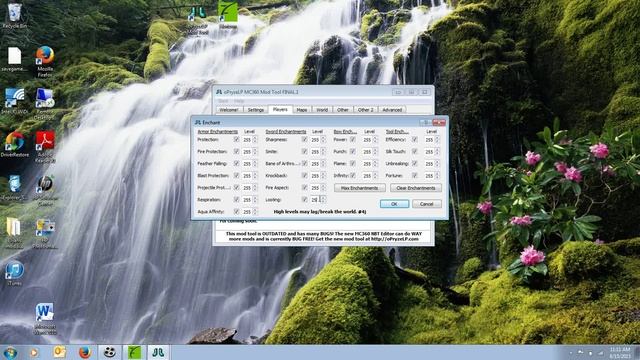This screenshot has height=360, width=640.
Task: Uncheck the Fire Protection checkbox
Action: (x=236, y=151)
